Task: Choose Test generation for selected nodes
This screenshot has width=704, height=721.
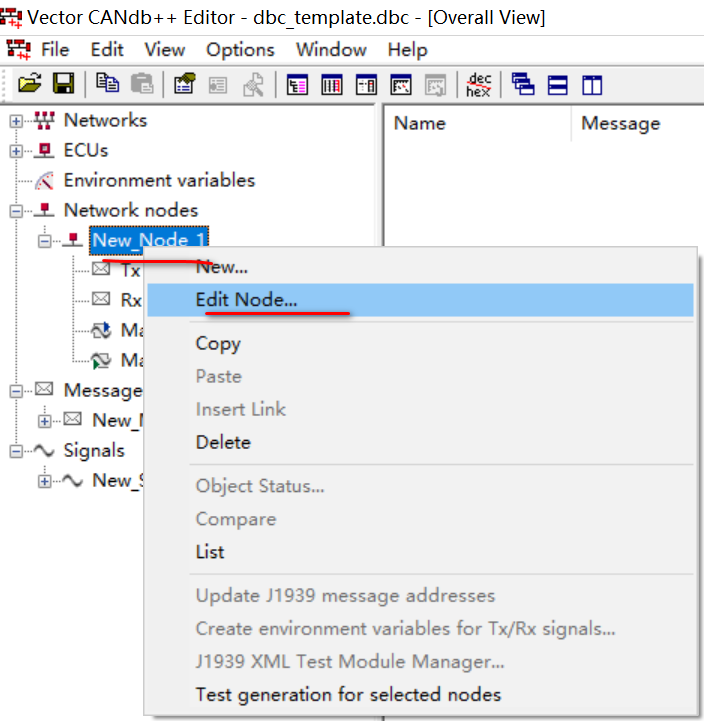Action: pos(420,694)
